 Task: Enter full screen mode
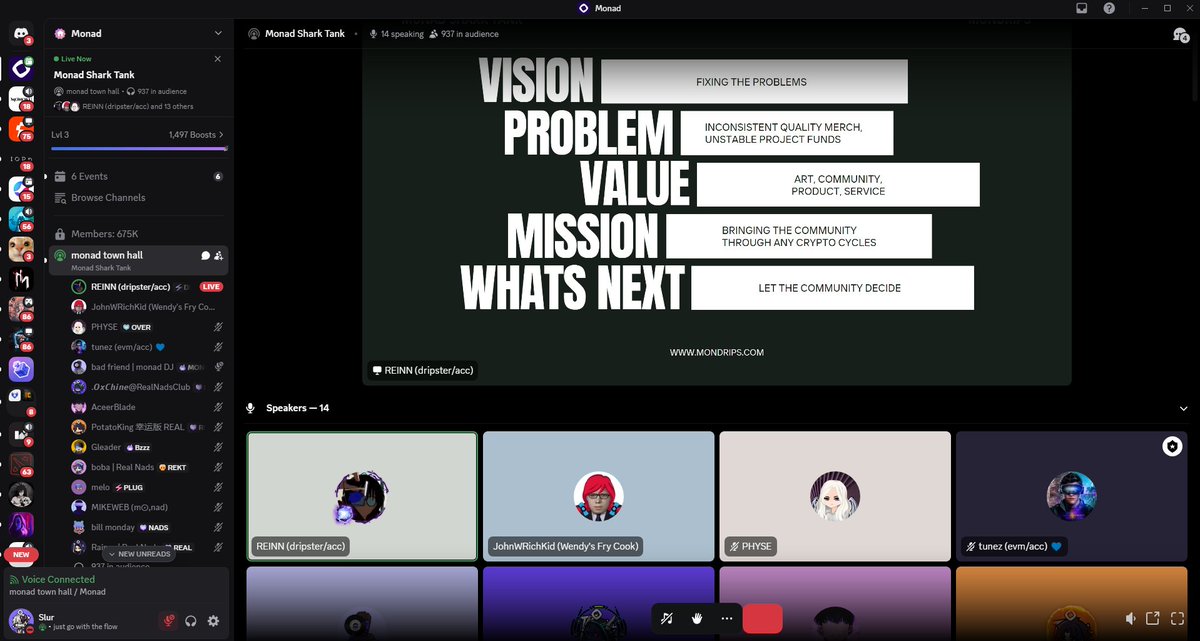tap(1176, 618)
